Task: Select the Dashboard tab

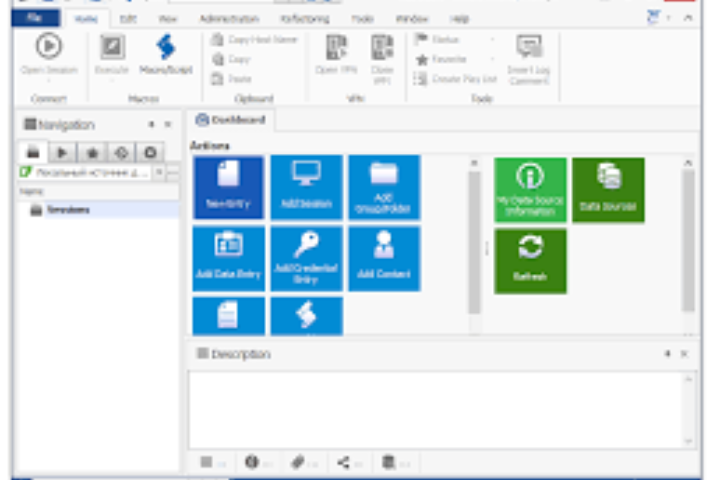Action: click(231, 120)
